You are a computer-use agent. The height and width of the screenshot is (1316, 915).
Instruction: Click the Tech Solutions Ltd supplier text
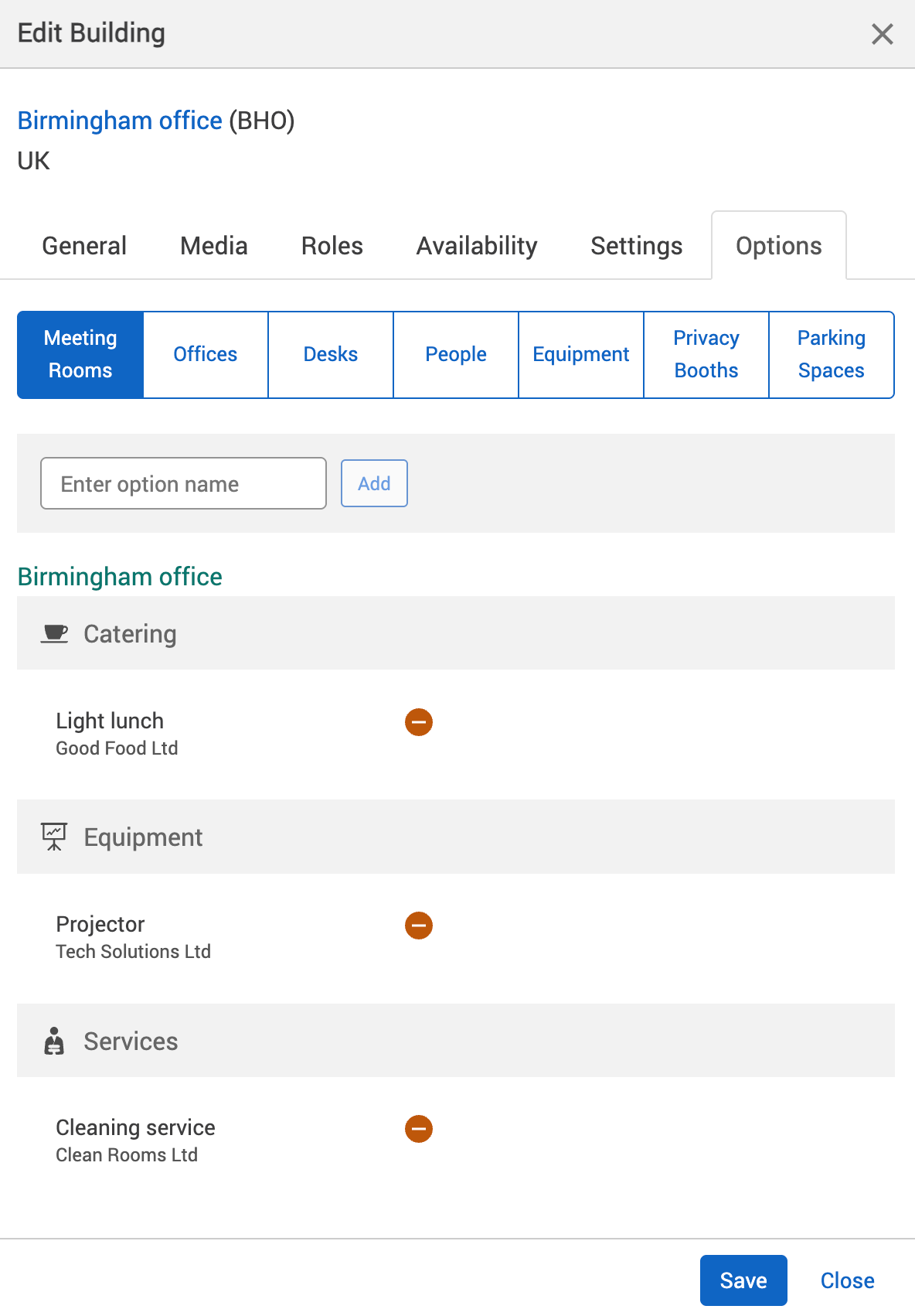pos(133,952)
